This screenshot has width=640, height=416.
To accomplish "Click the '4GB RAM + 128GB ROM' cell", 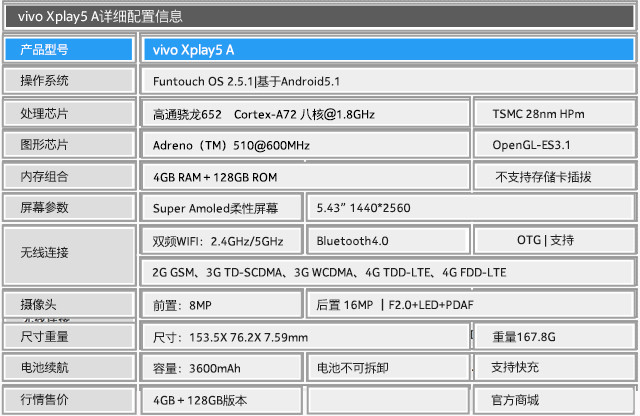I will 305,177.
